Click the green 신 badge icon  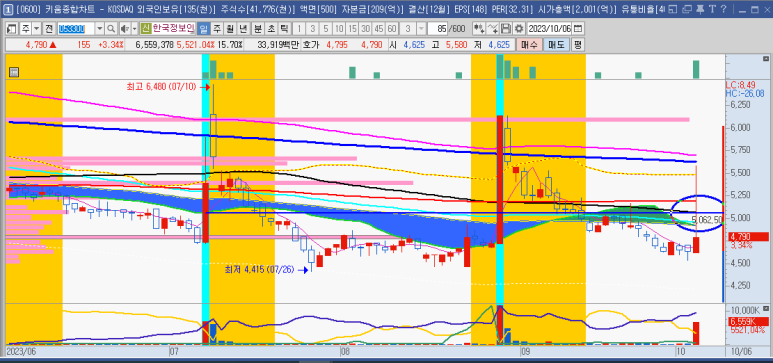pyautogui.click(x=146, y=29)
